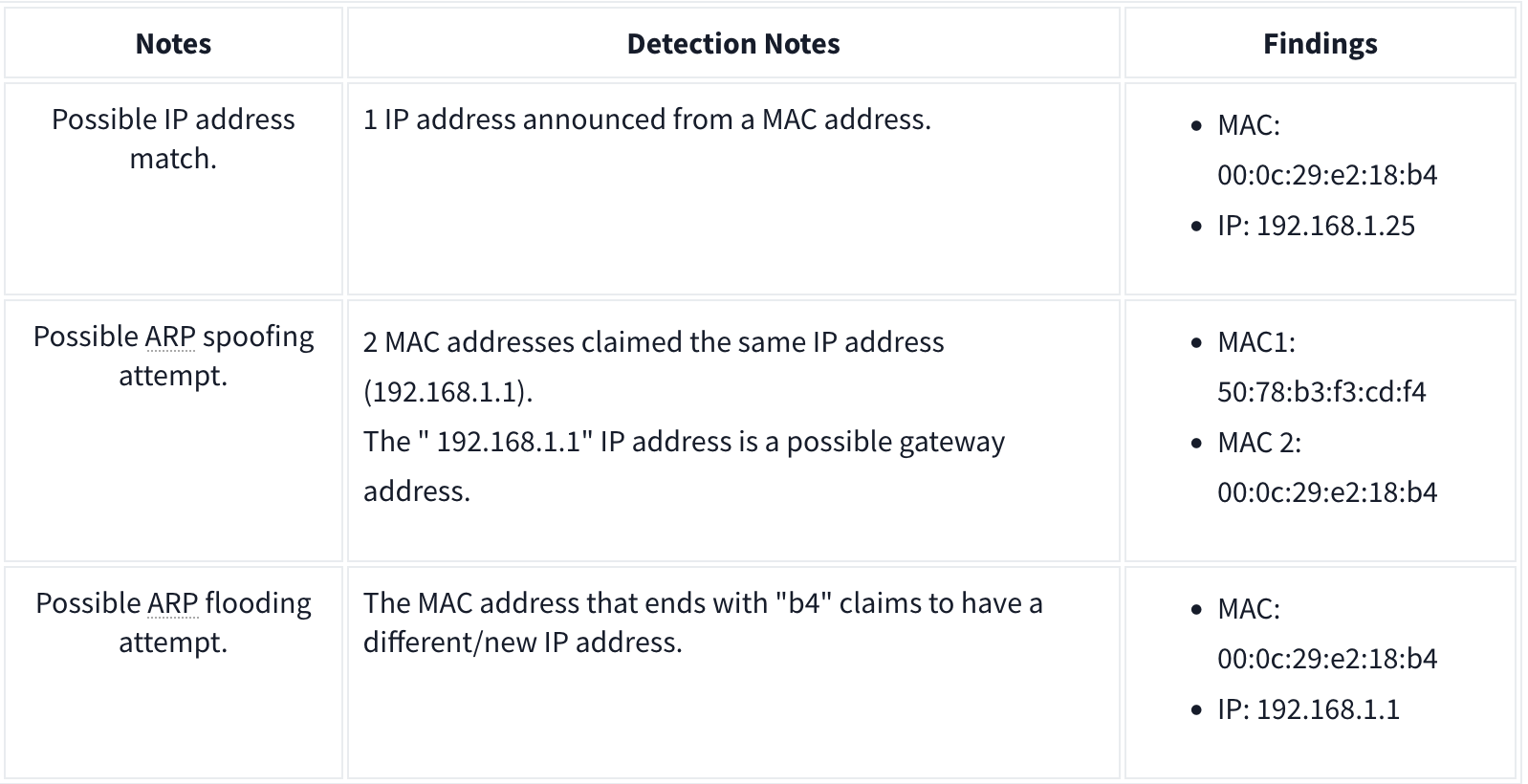Select the MAC1 value 50:78:b3:f3:cd:f4
1528x784 pixels.
[x=1321, y=392]
